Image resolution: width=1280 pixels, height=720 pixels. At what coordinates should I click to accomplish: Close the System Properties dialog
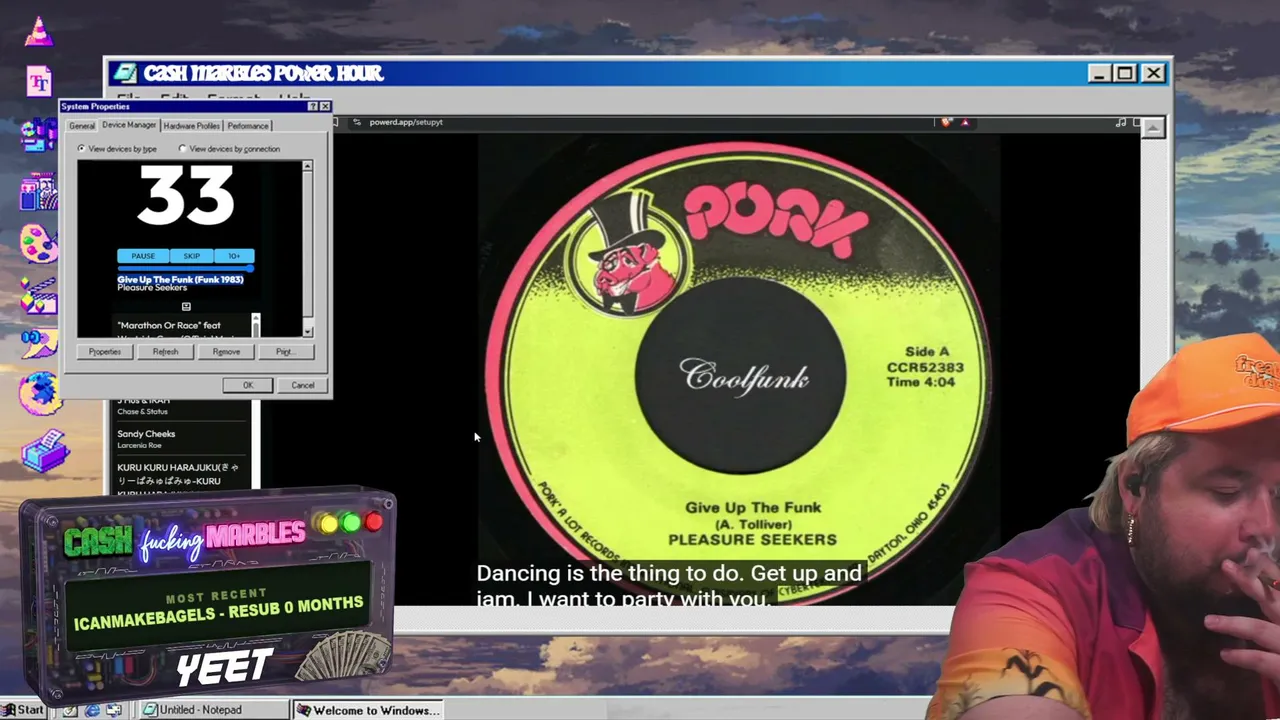coord(325,106)
